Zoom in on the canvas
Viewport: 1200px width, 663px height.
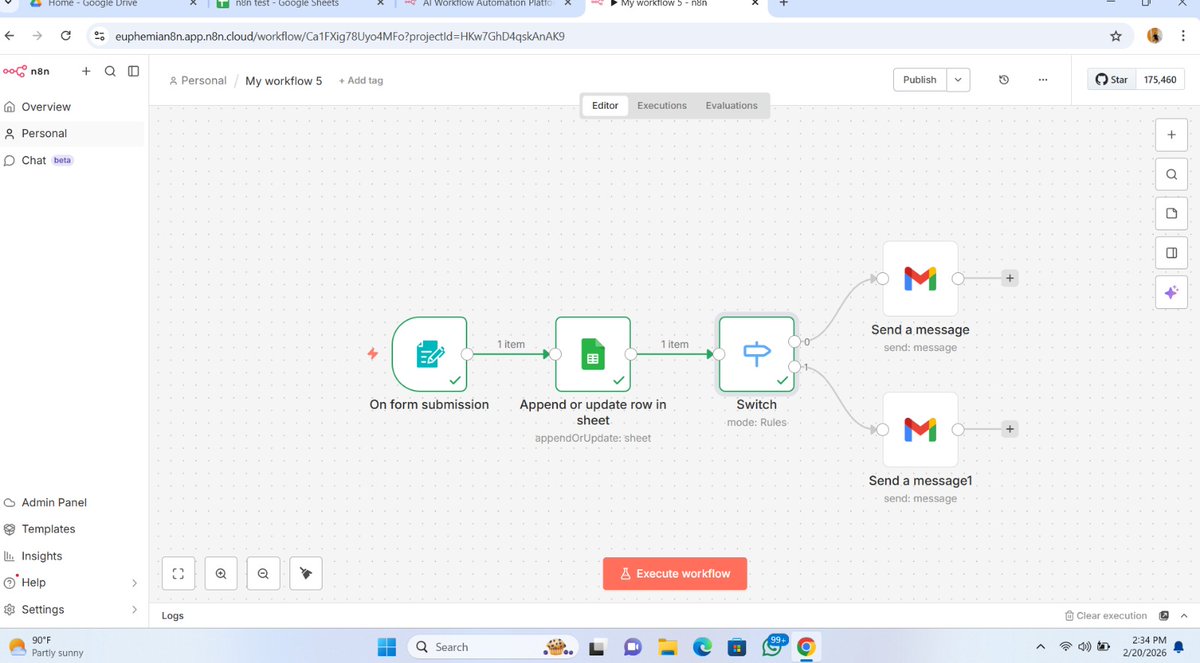221,573
